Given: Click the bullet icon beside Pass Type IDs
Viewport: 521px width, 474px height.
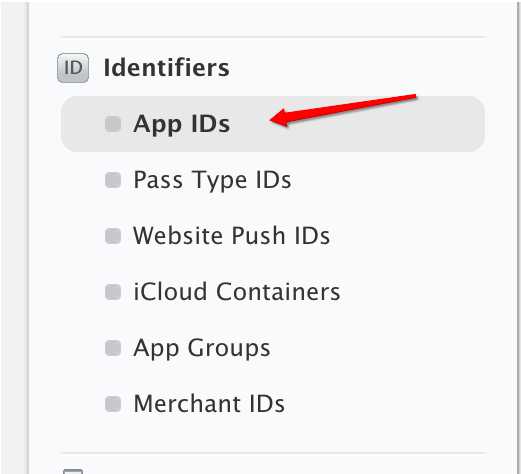Looking at the screenshot, I should coord(113,180).
